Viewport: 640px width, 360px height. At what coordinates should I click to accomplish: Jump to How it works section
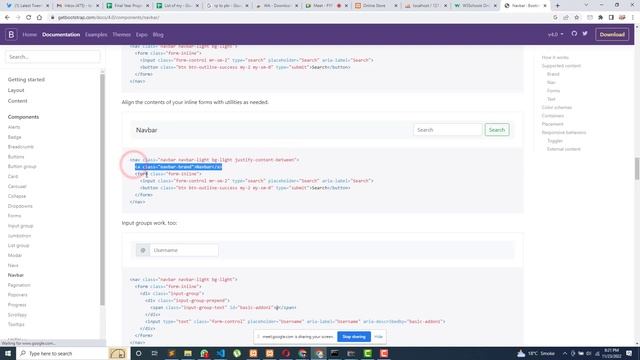point(555,58)
